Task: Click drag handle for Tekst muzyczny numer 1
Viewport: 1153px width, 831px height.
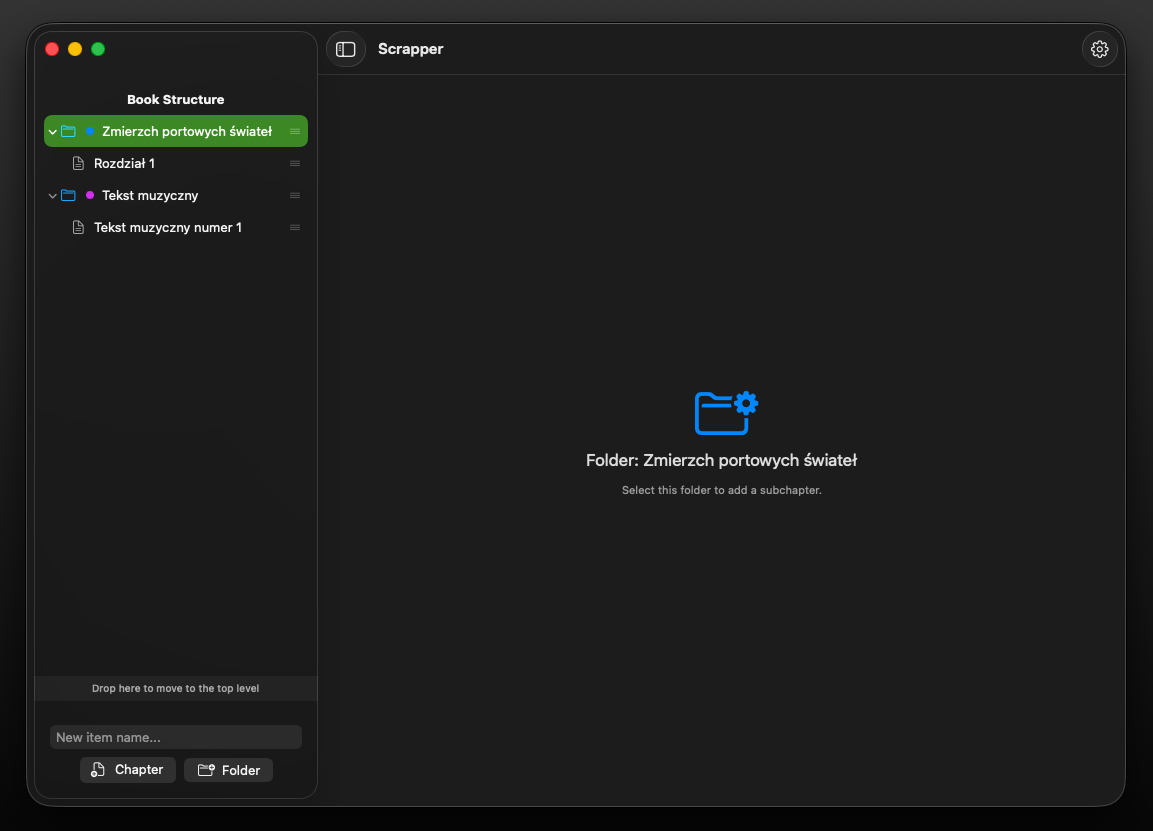Action: pyautogui.click(x=295, y=227)
